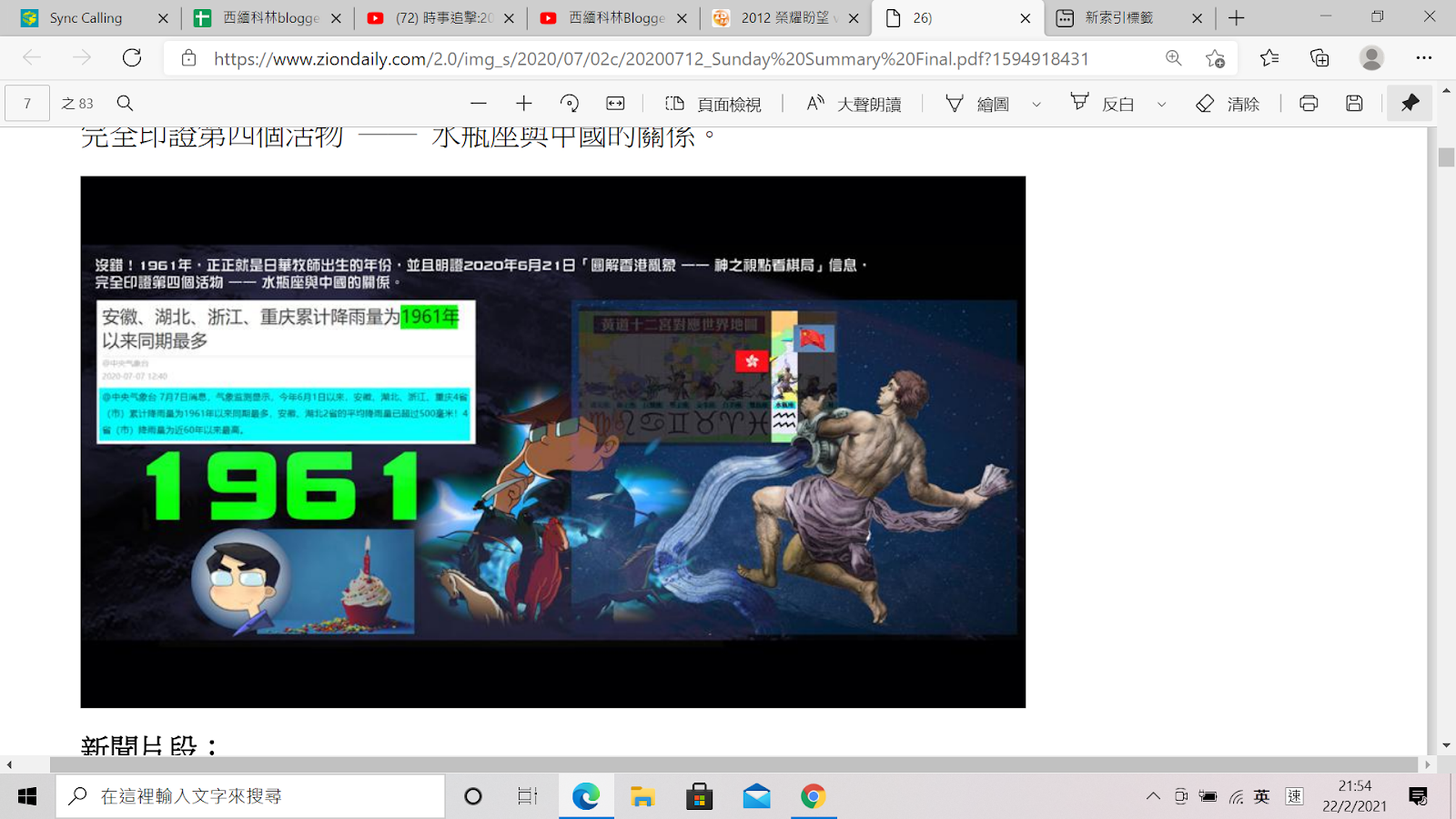The height and width of the screenshot is (819, 1456).
Task: Switch to the 新索引標籤 tab
Action: point(1119,18)
